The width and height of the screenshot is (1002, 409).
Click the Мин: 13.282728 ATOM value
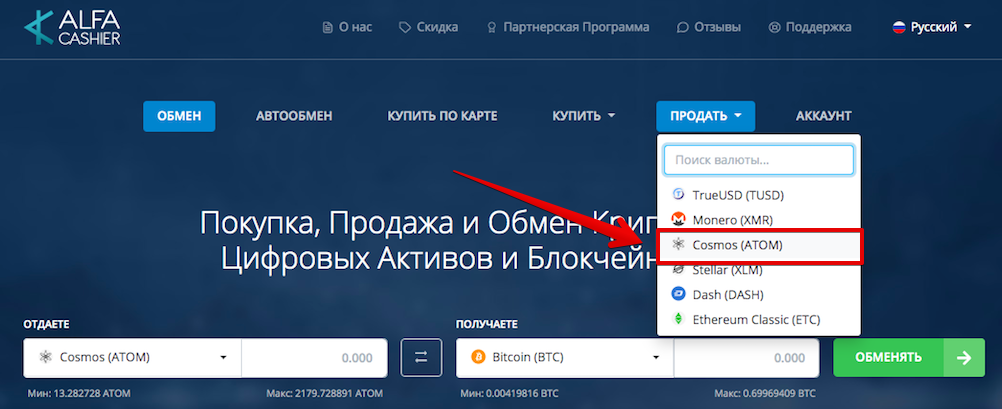click(x=79, y=392)
